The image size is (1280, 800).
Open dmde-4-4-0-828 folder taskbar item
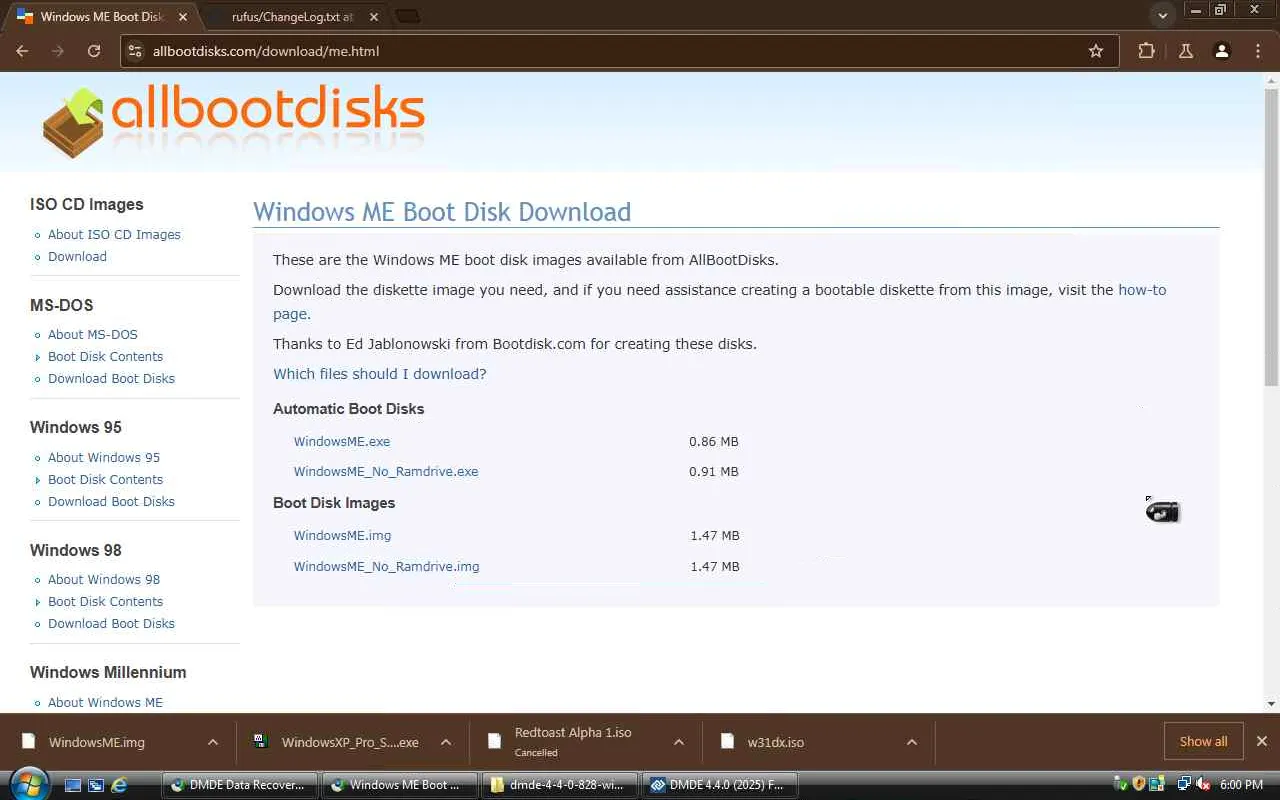[x=559, y=785]
